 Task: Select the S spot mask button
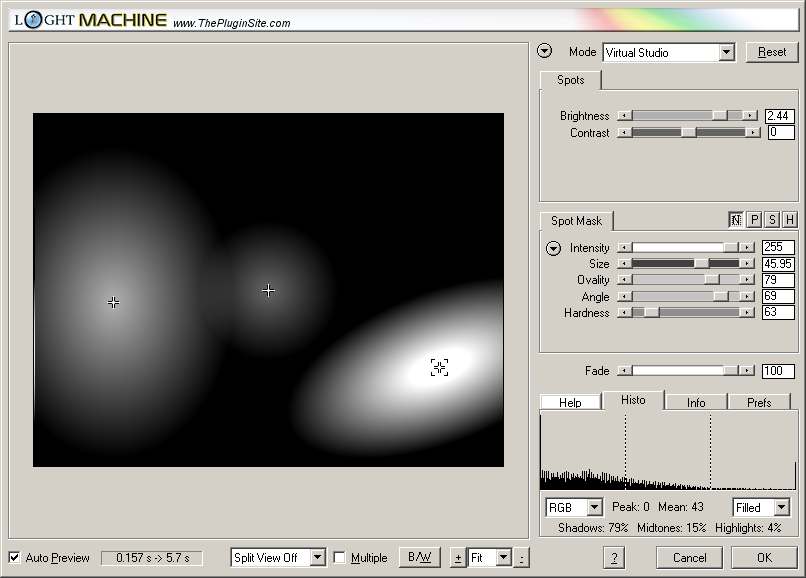click(772, 220)
